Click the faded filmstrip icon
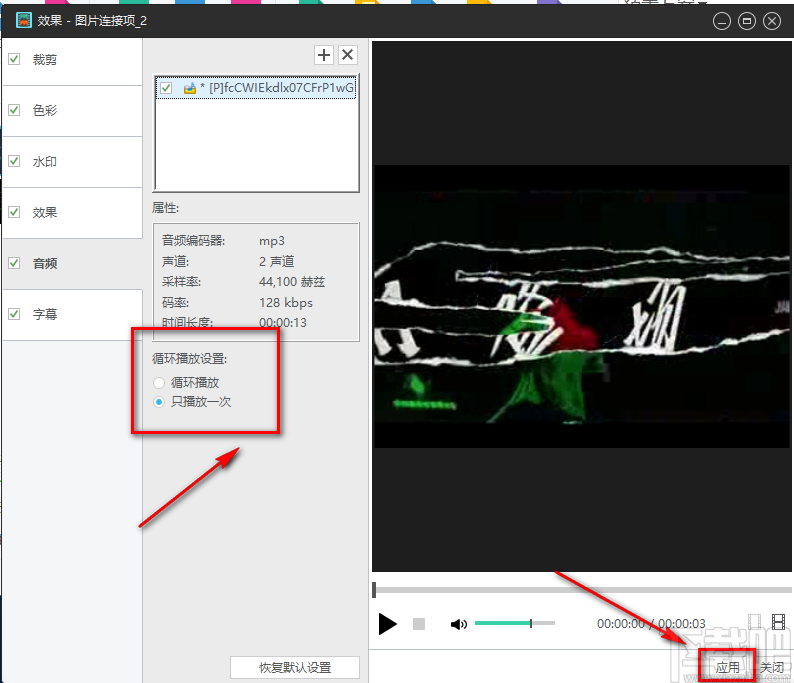Viewport: 794px width, 683px height. coord(755,622)
